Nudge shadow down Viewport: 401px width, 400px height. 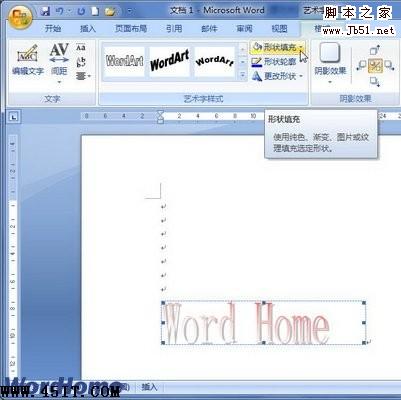375,81
